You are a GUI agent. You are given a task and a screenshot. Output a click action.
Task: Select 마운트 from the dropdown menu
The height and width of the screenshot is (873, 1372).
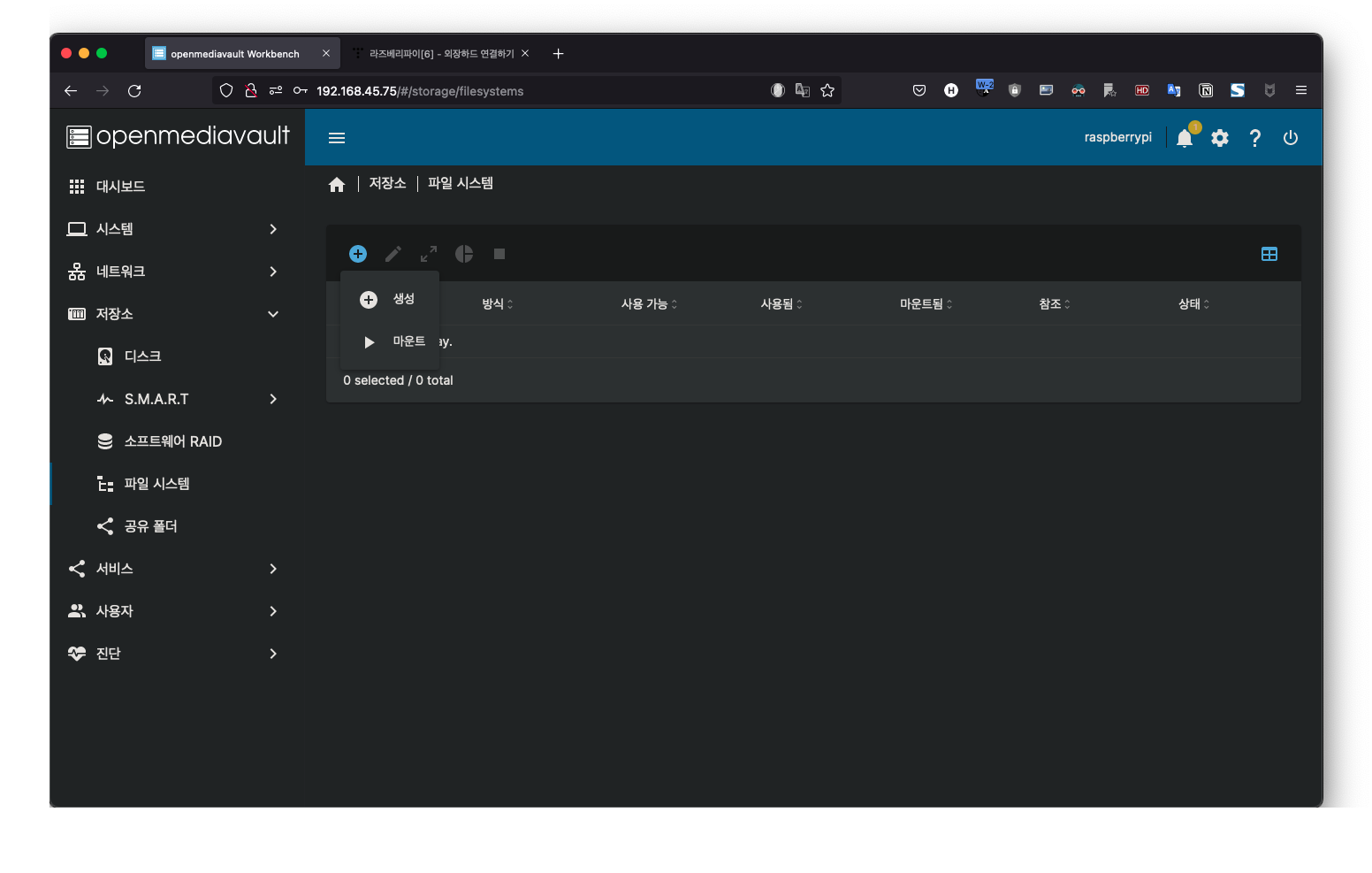tap(390, 341)
